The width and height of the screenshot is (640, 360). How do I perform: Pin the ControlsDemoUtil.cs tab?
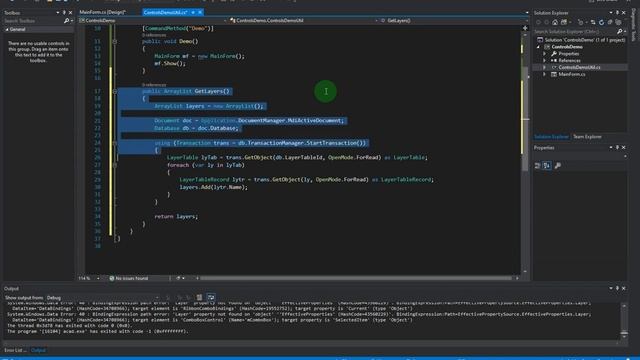pos(193,13)
